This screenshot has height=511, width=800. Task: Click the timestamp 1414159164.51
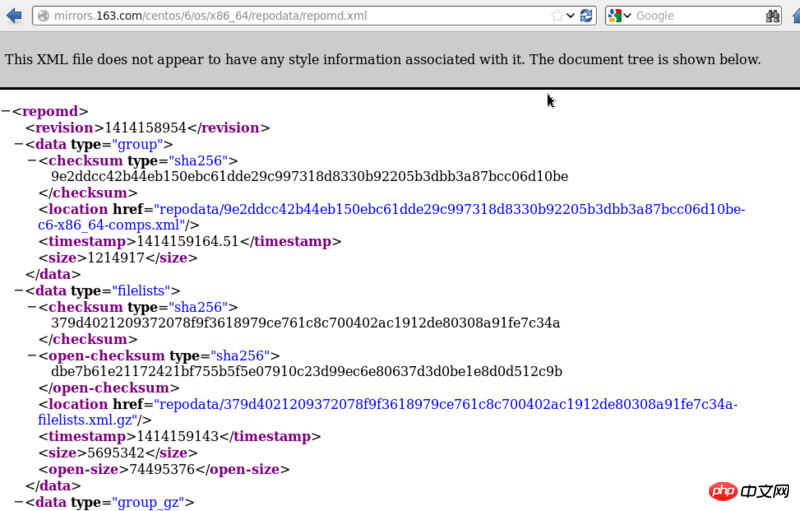pos(188,241)
